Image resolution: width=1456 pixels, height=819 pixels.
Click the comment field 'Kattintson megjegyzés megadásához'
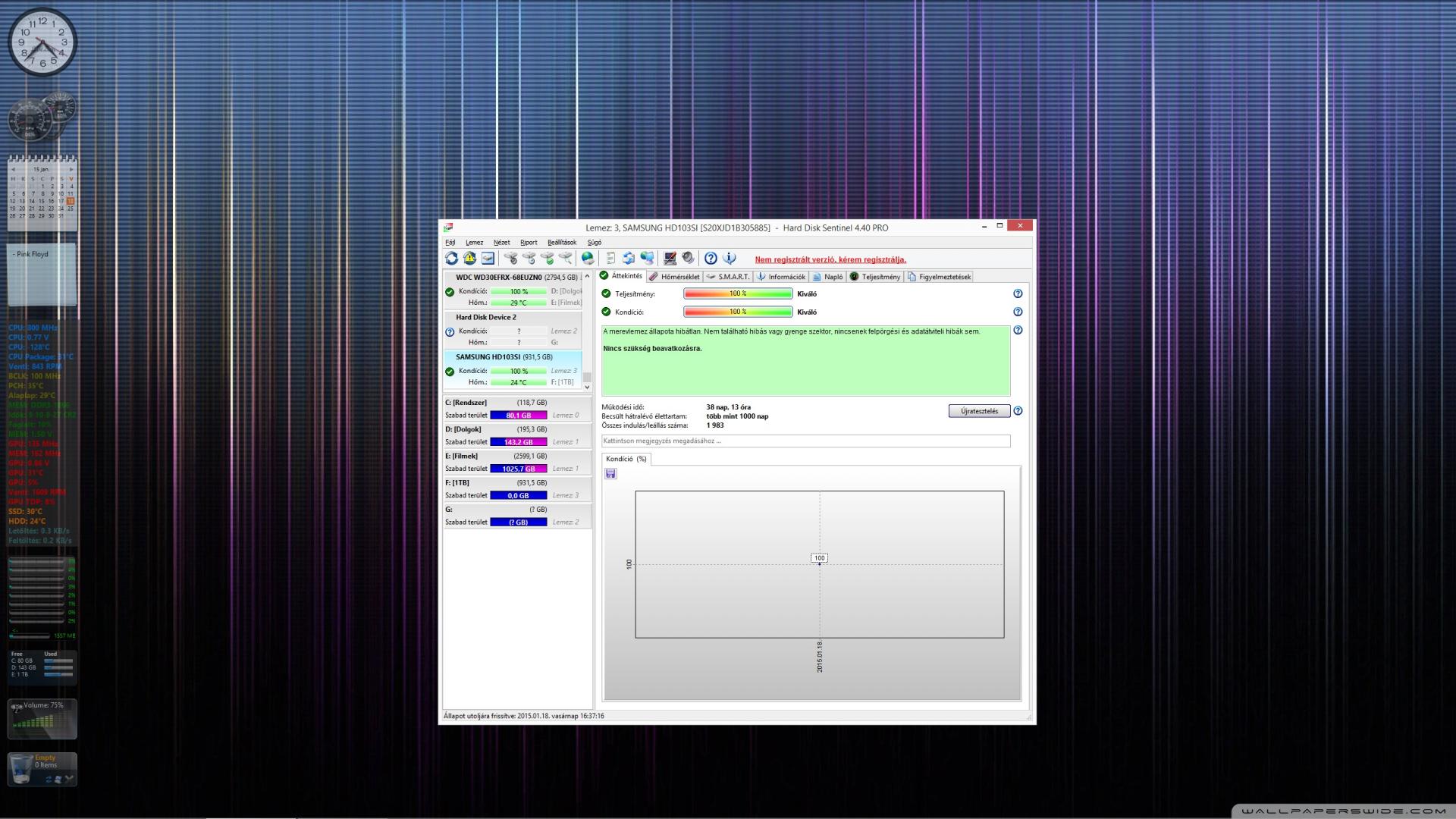click(805, 441)
